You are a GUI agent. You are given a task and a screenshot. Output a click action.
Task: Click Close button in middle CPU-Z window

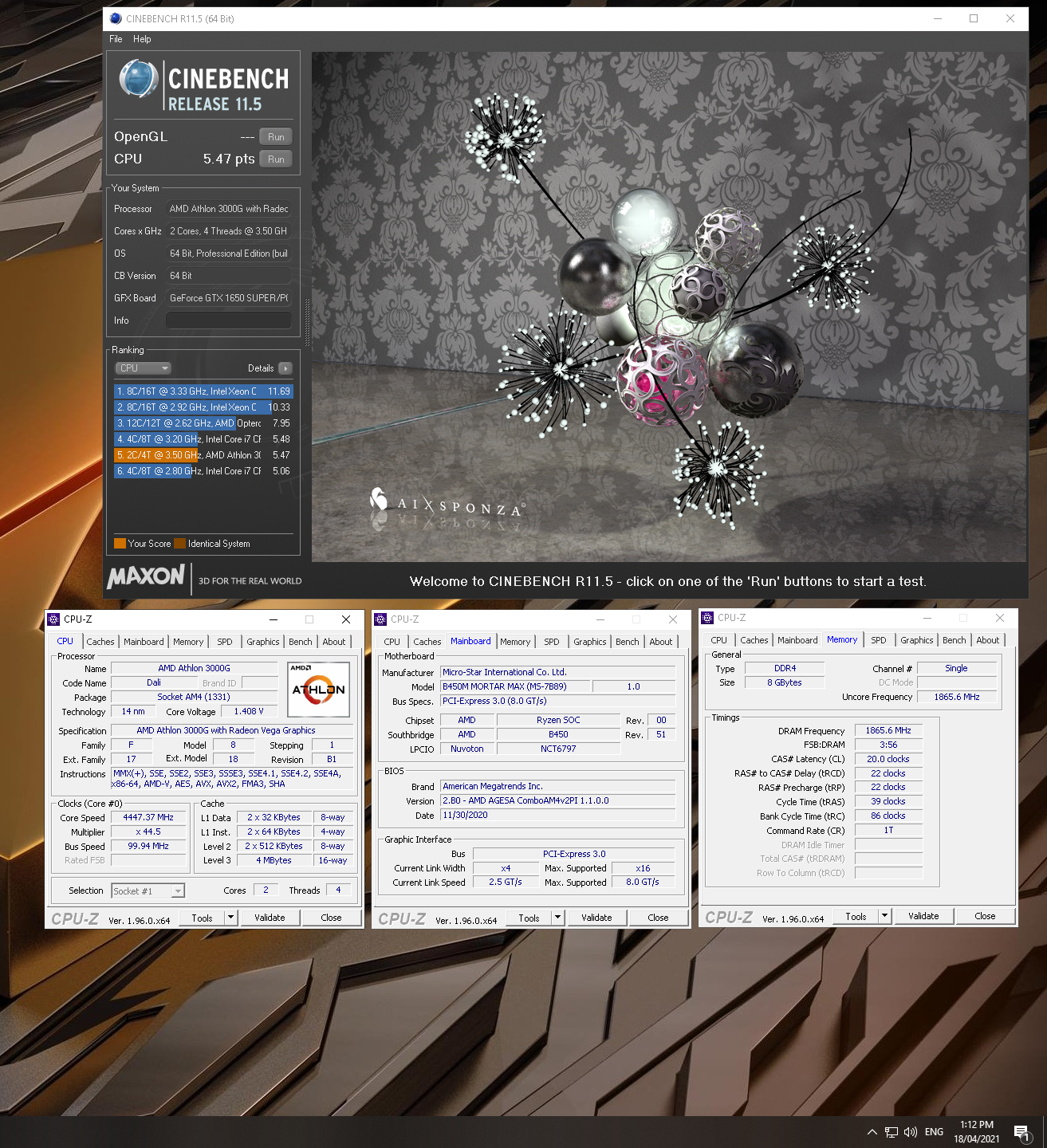click(x=658, y=918)
